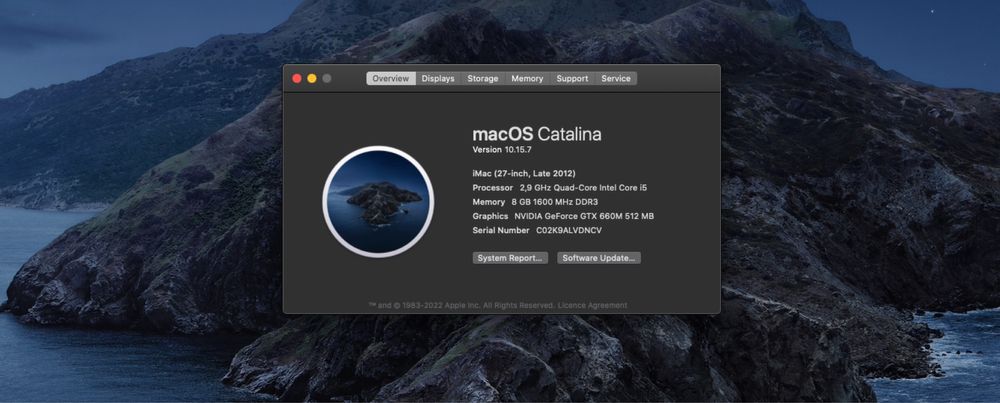The image size is (1000, 403).
Task: Click graphics value NVIDIA GeForce GTX 660M
Action: (x=584, y=216)
